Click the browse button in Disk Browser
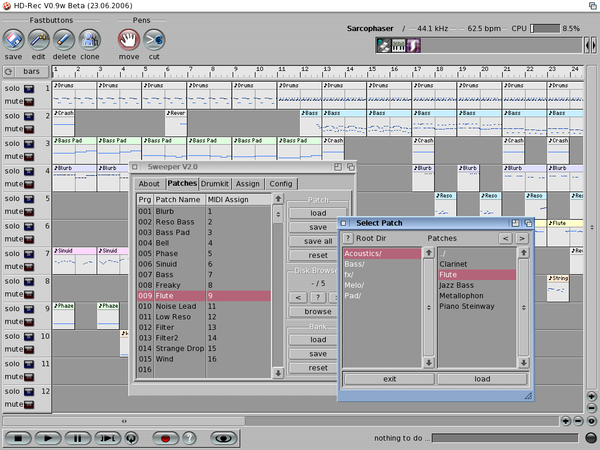Viewport: 600px width, 450px height. [317, 312]
